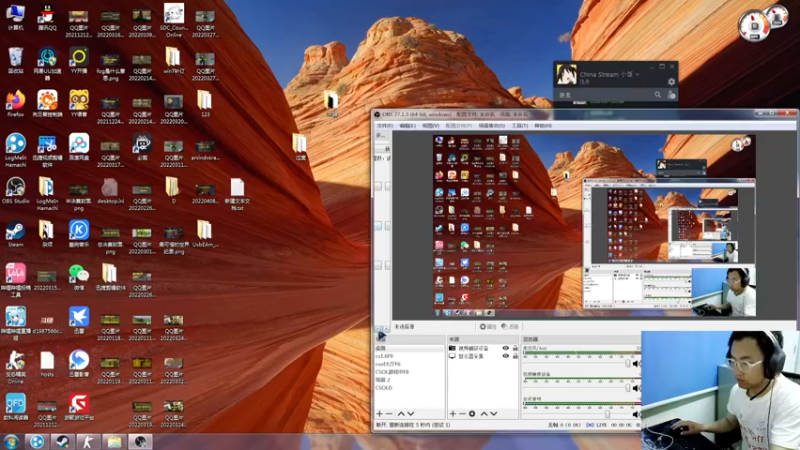Mute the bottom mixer channel speaker icon
This screenshot has width=800, height=450.
[636, 414]
